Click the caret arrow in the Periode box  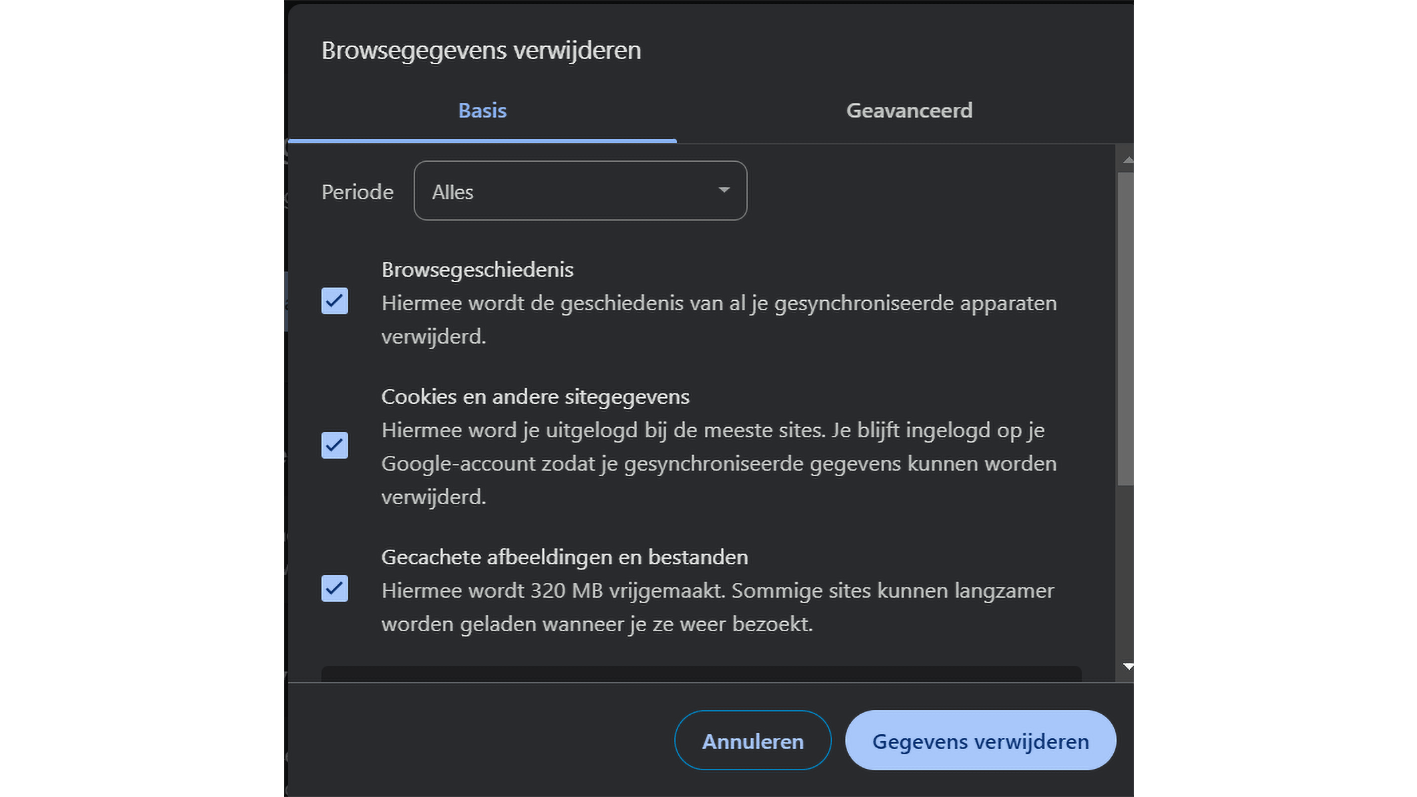coord(724,190)
